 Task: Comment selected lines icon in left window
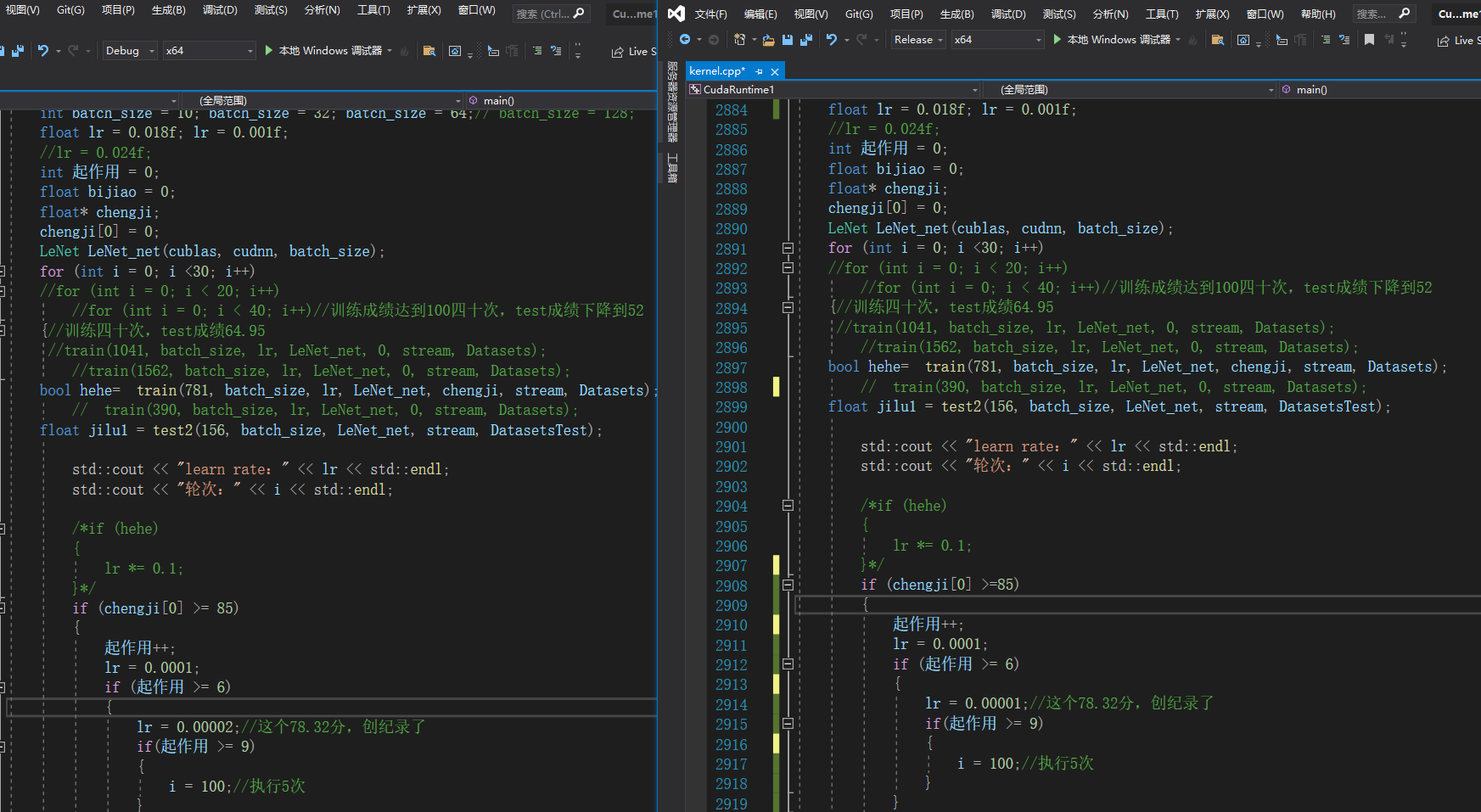click(537, 51)
